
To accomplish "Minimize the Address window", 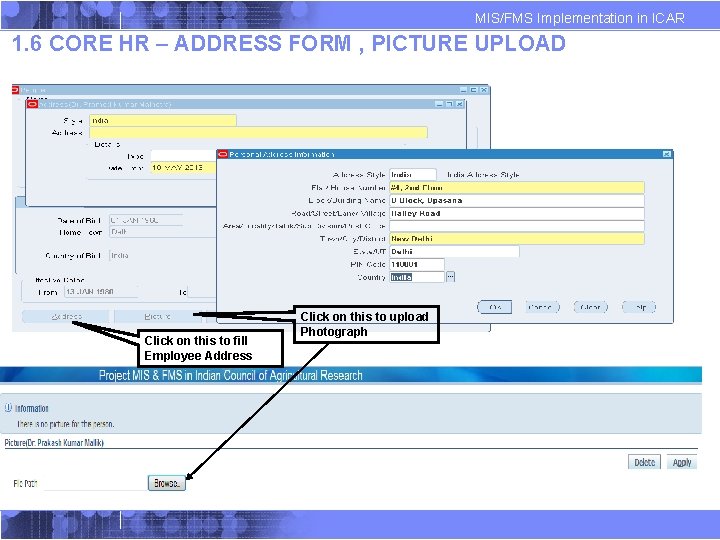I will tap(439, 105).
